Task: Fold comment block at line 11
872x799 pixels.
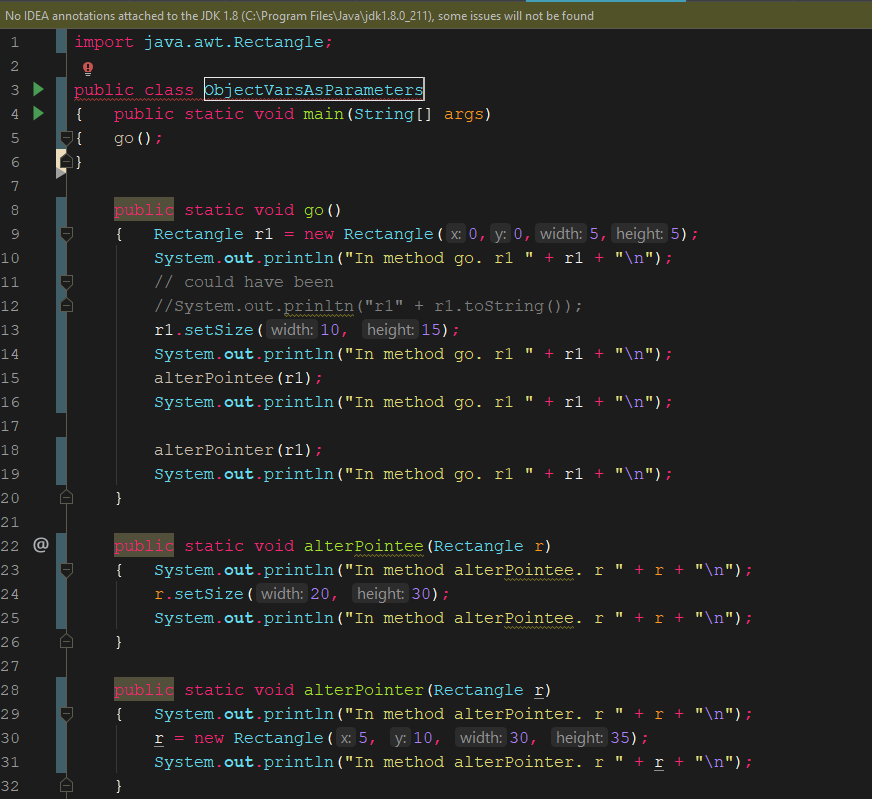Action: click(66, 281)
